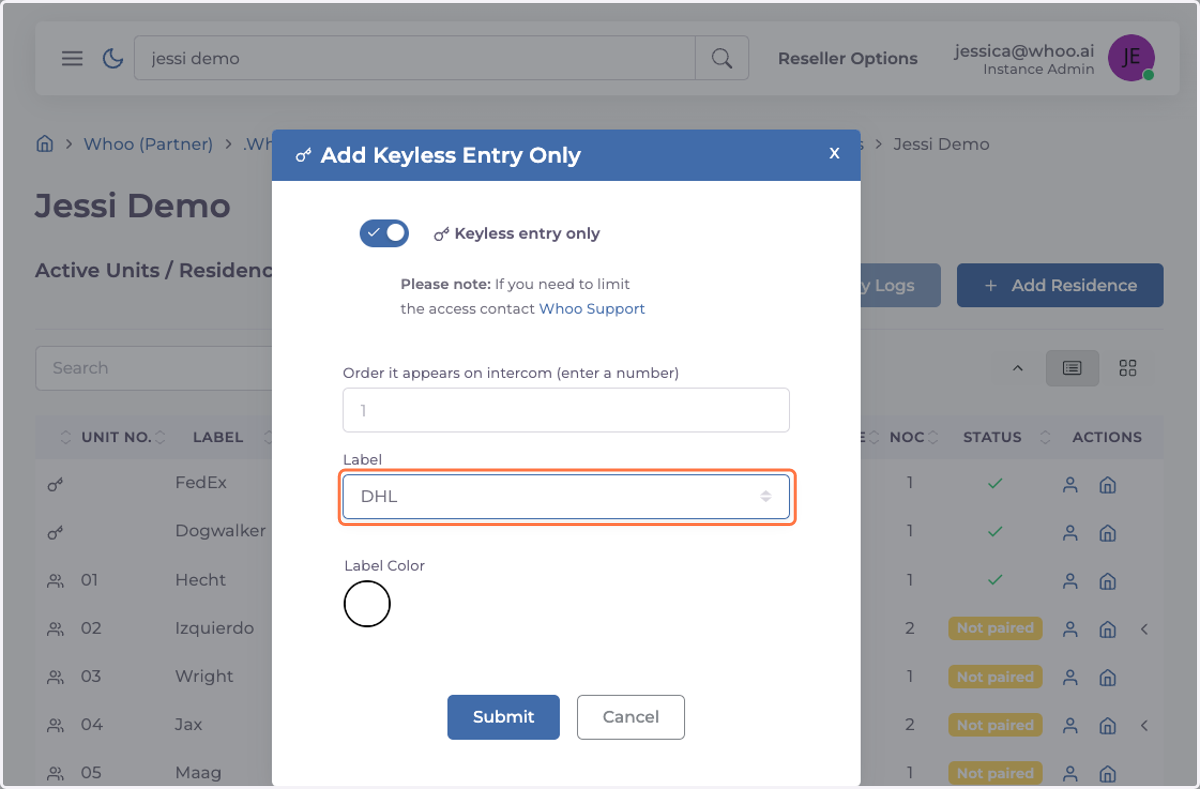The image size is (1200, 789).
Task: Open residence icon for Dogwalker row
Action: click(x=1107, y=533)
